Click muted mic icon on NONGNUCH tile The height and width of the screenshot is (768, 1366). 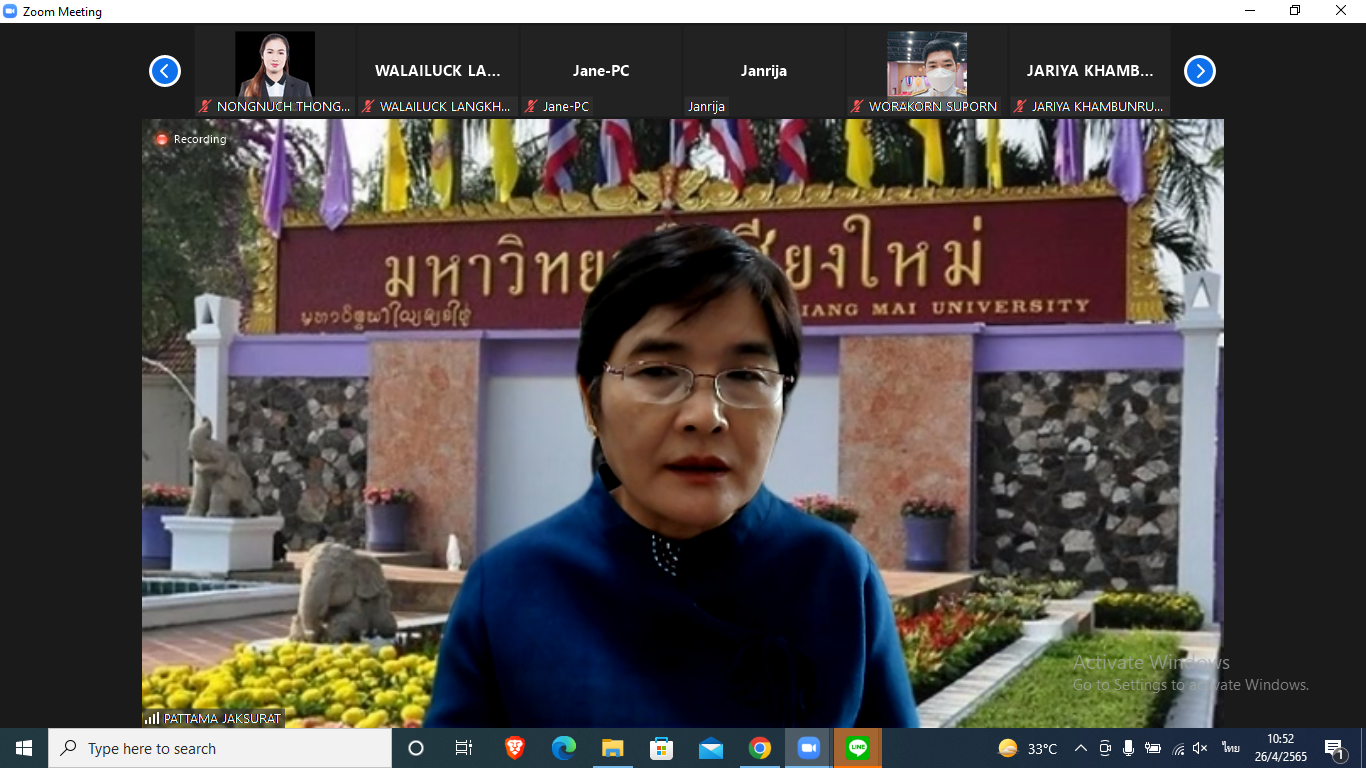206,106
